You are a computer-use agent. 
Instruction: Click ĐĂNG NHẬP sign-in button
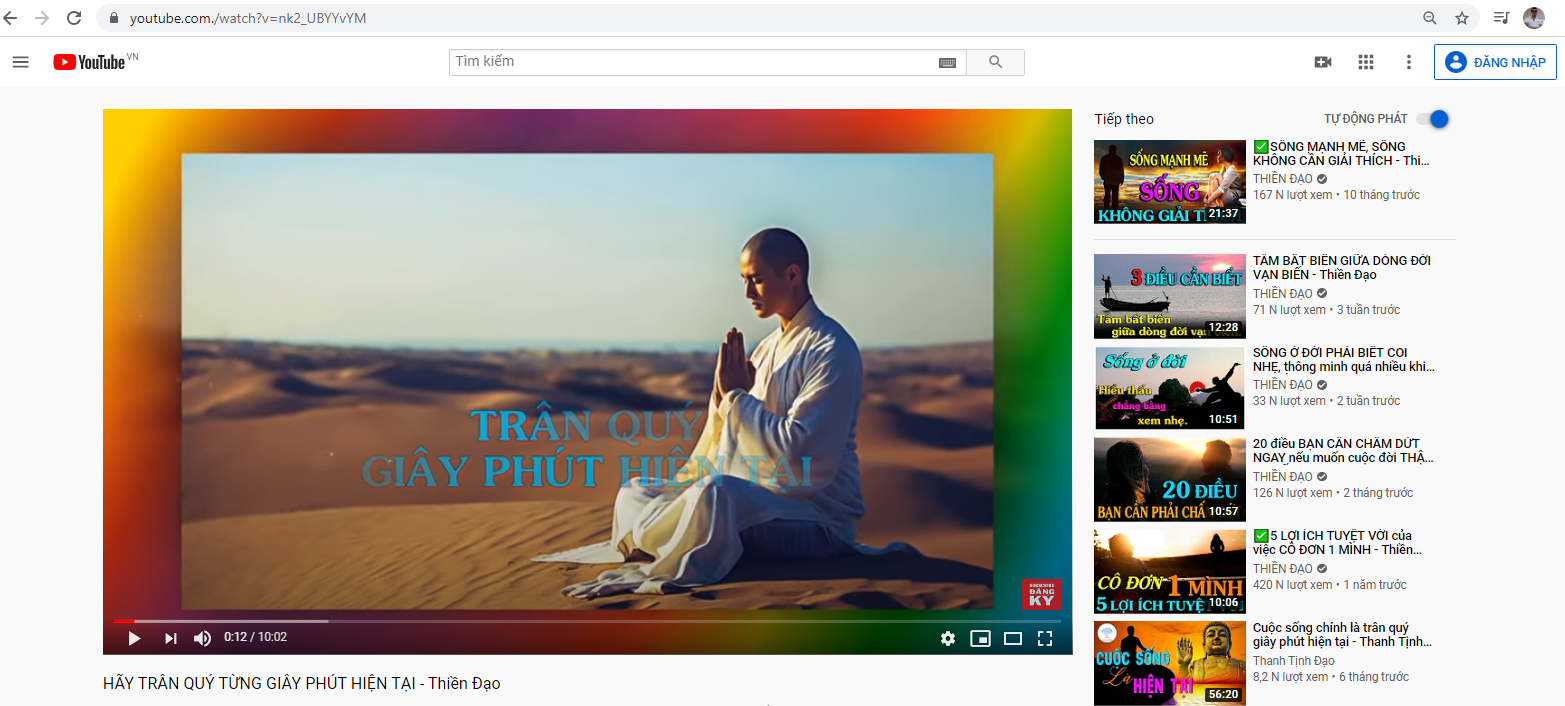[x=1495, y=62]
